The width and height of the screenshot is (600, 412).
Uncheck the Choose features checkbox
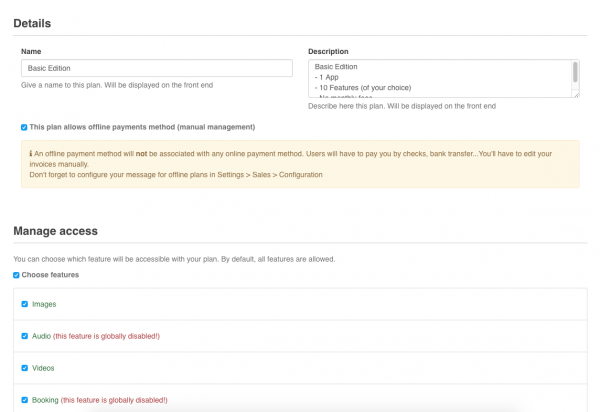click(x=16, y=275)
